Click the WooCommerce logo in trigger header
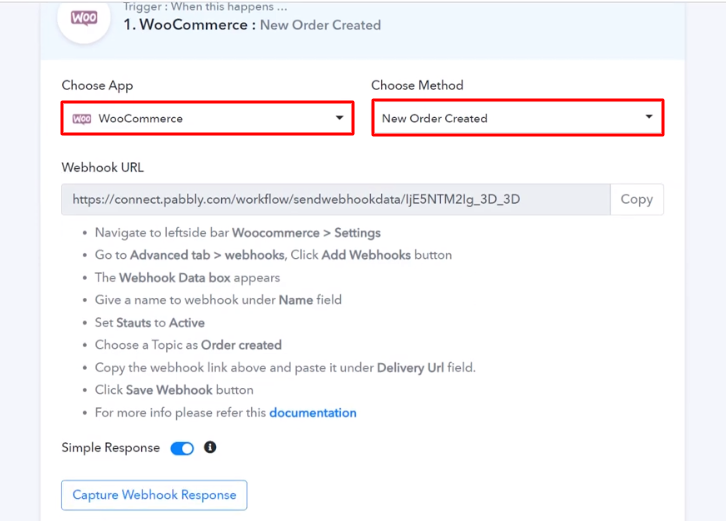The width and height of the screenshot is (726, 521). click(x=84, y=19)
